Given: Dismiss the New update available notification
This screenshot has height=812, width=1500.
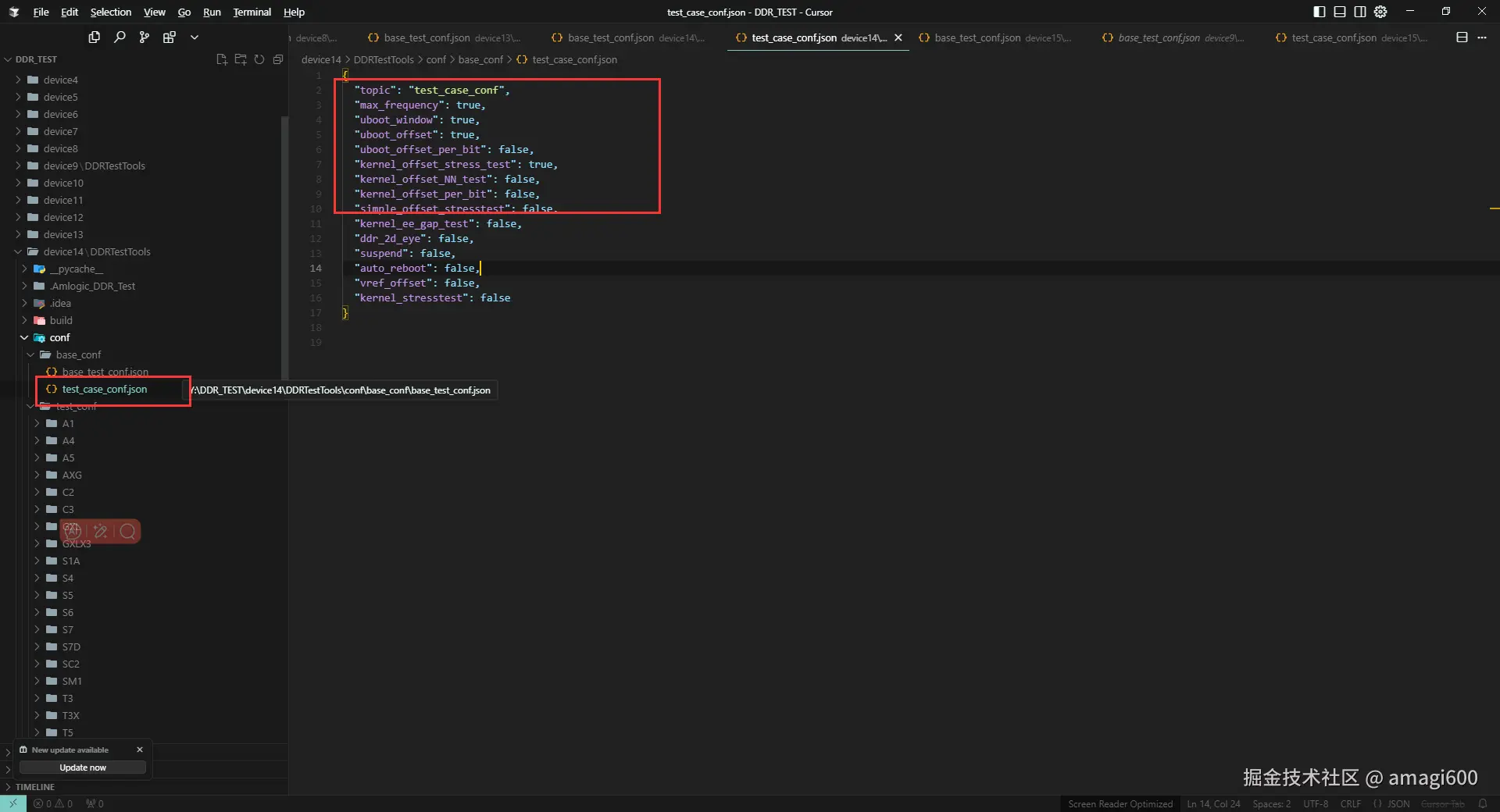Looking at the screenshot, I should [140, 750].
